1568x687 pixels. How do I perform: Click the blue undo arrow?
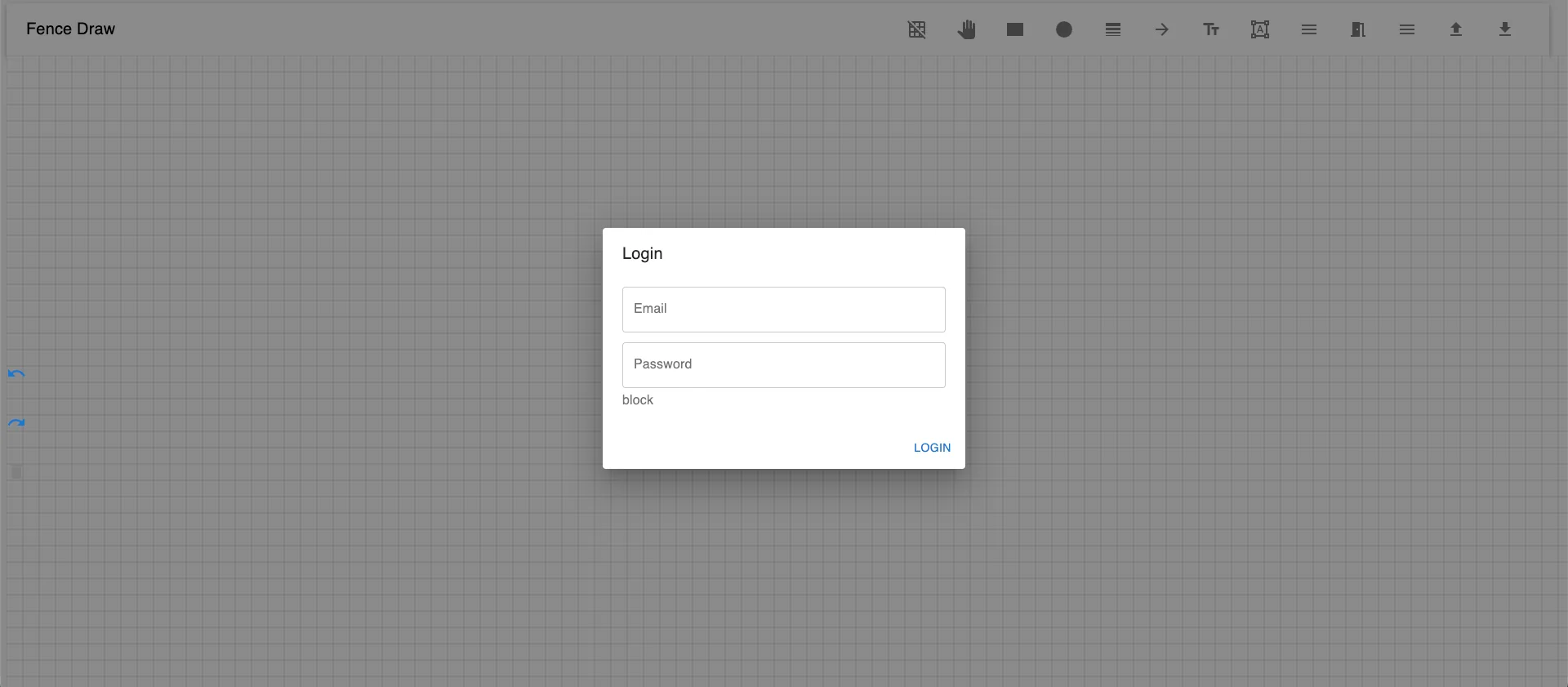pos(16,374)
